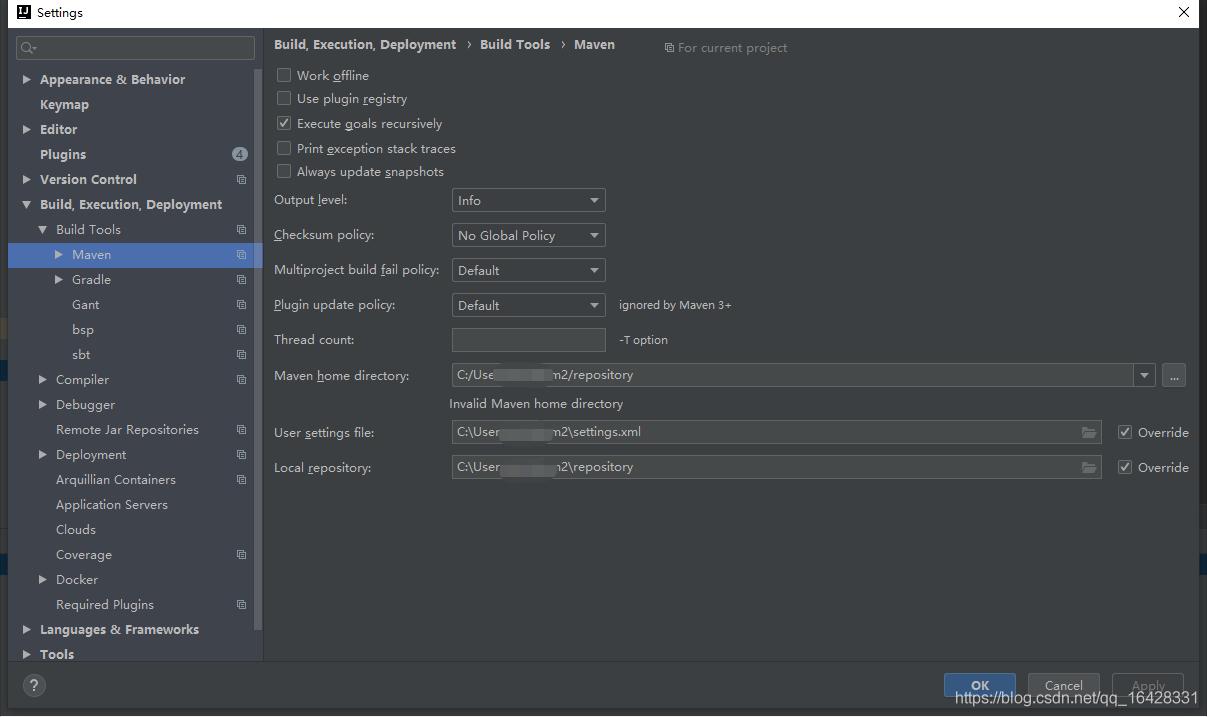Open the Plugins settings page
Screen dimensions: 1207x717
pyautogui.click(x=63, y=155)
